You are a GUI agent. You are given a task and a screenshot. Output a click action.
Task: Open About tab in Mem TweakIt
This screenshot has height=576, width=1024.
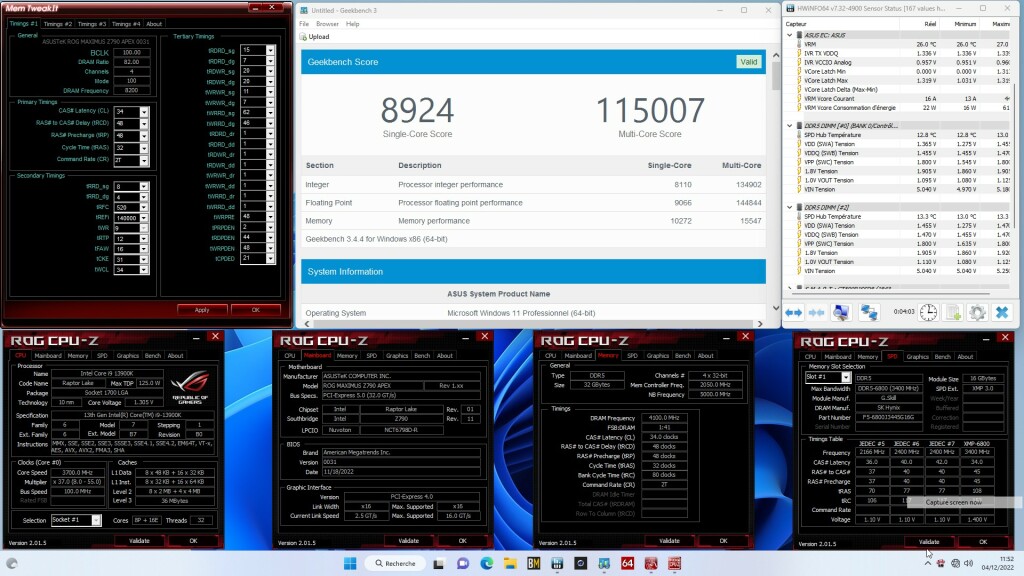(x=154, y=24)
